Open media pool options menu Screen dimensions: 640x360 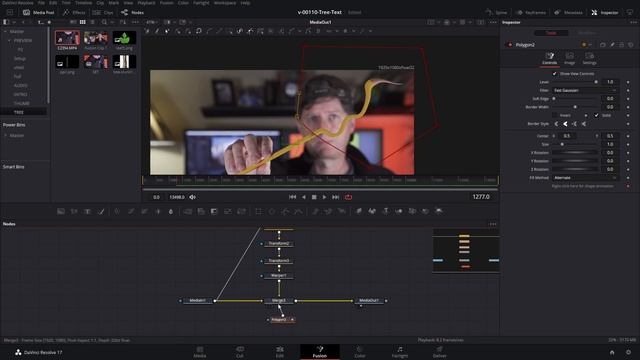[x=135, y=22]
